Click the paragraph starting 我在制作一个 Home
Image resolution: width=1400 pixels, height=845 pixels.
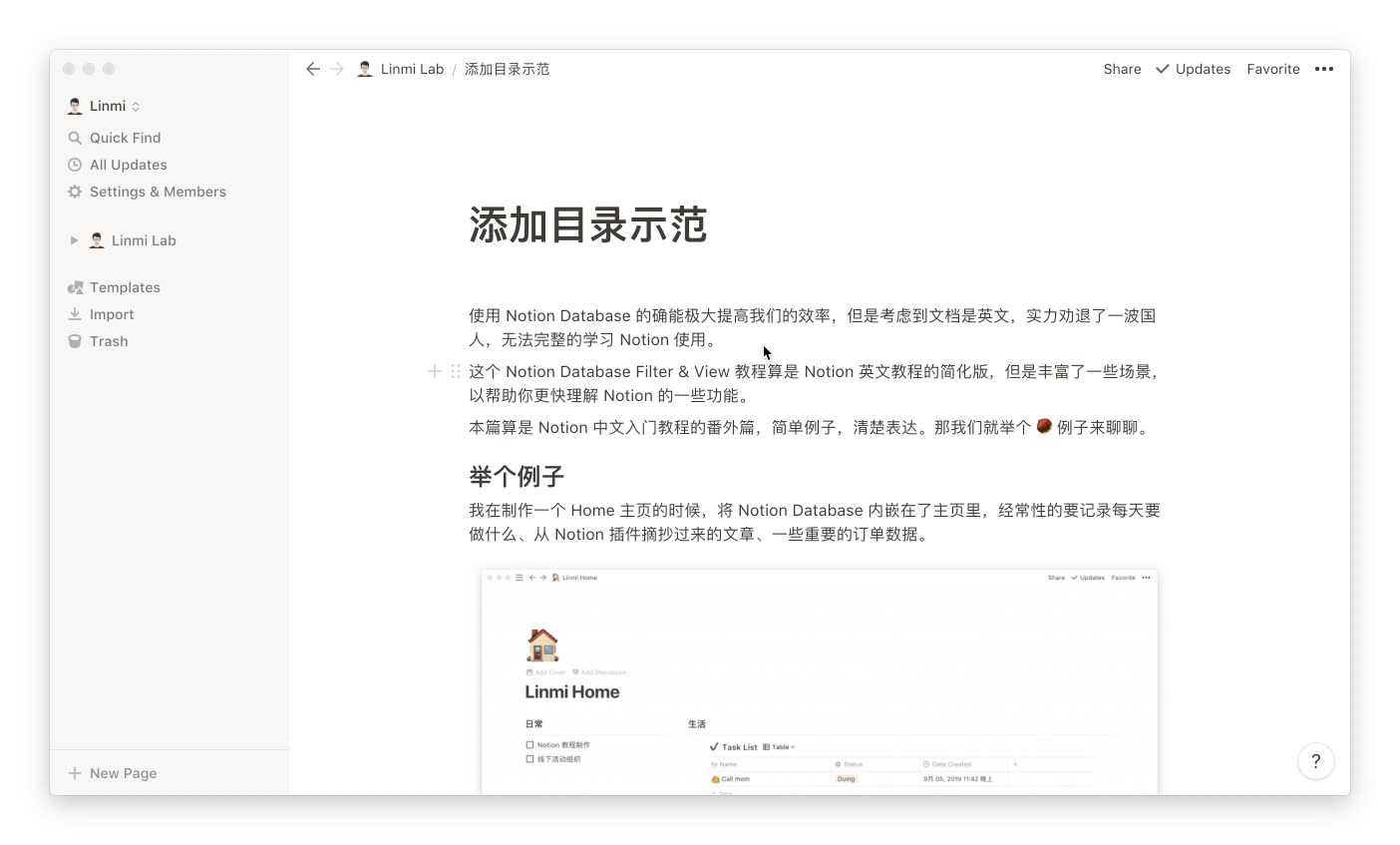(815, 522)
